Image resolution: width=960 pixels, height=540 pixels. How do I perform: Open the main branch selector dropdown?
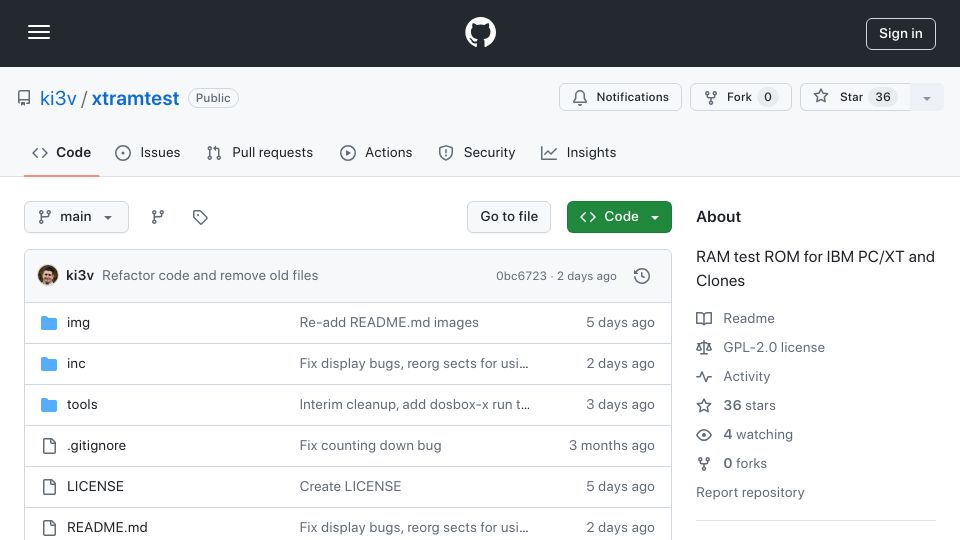[77, 217]
